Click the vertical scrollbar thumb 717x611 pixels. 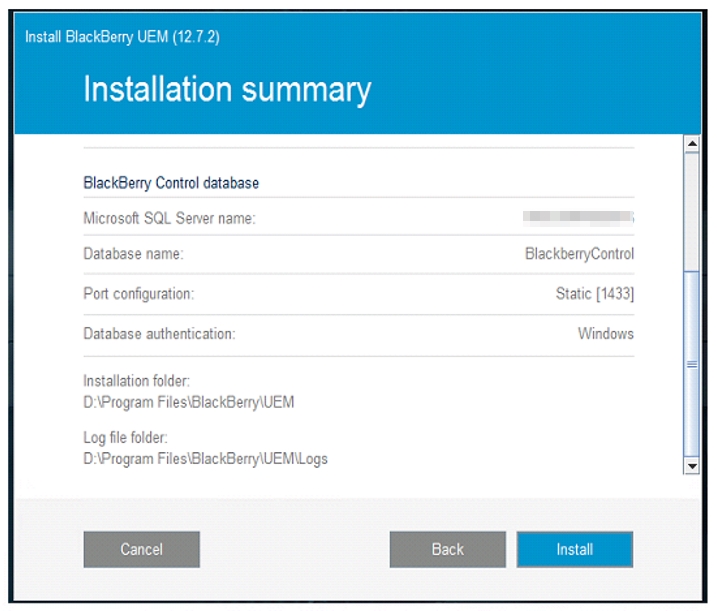tap(690, 365)
